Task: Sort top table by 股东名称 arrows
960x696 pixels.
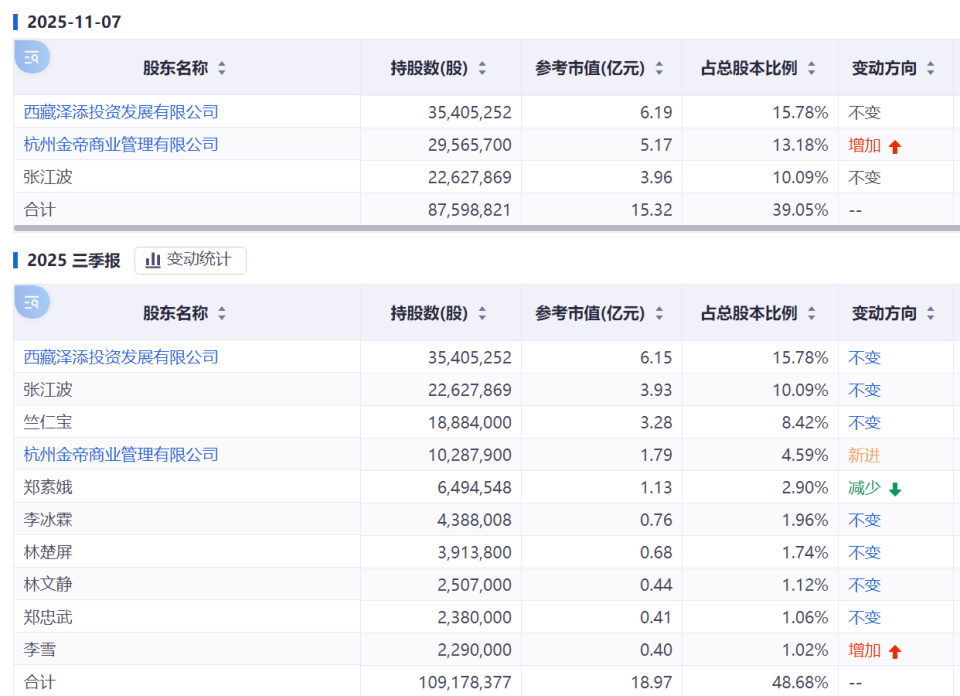Action: [x=222, y=68]
